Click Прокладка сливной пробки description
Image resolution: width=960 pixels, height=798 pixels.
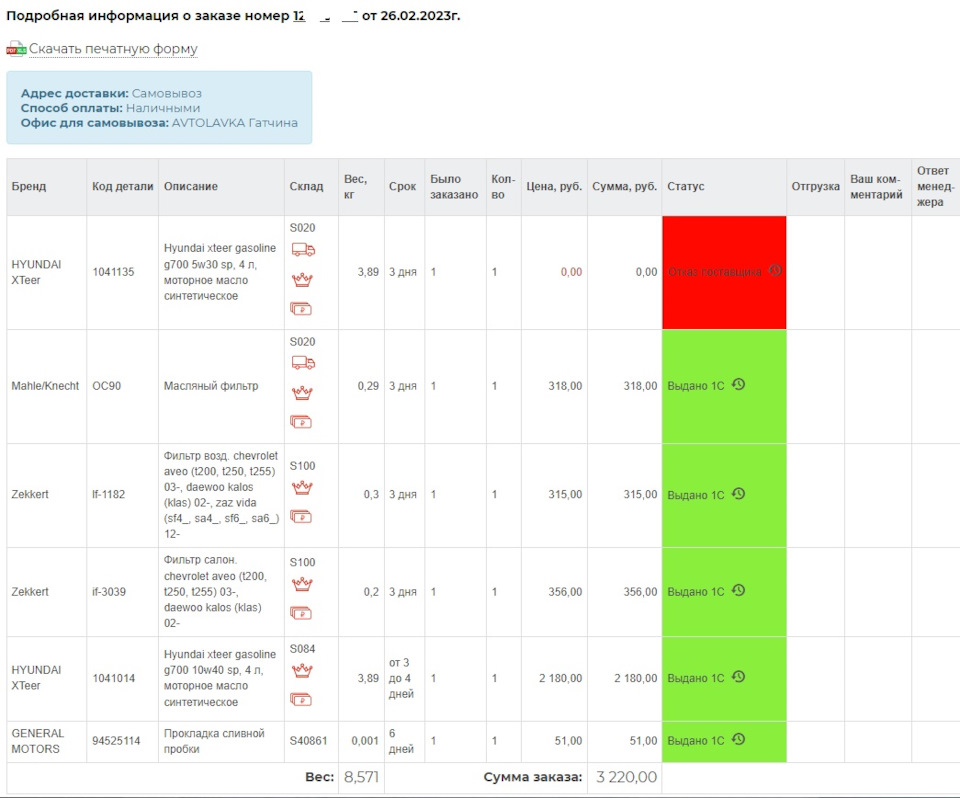[214, 741]
